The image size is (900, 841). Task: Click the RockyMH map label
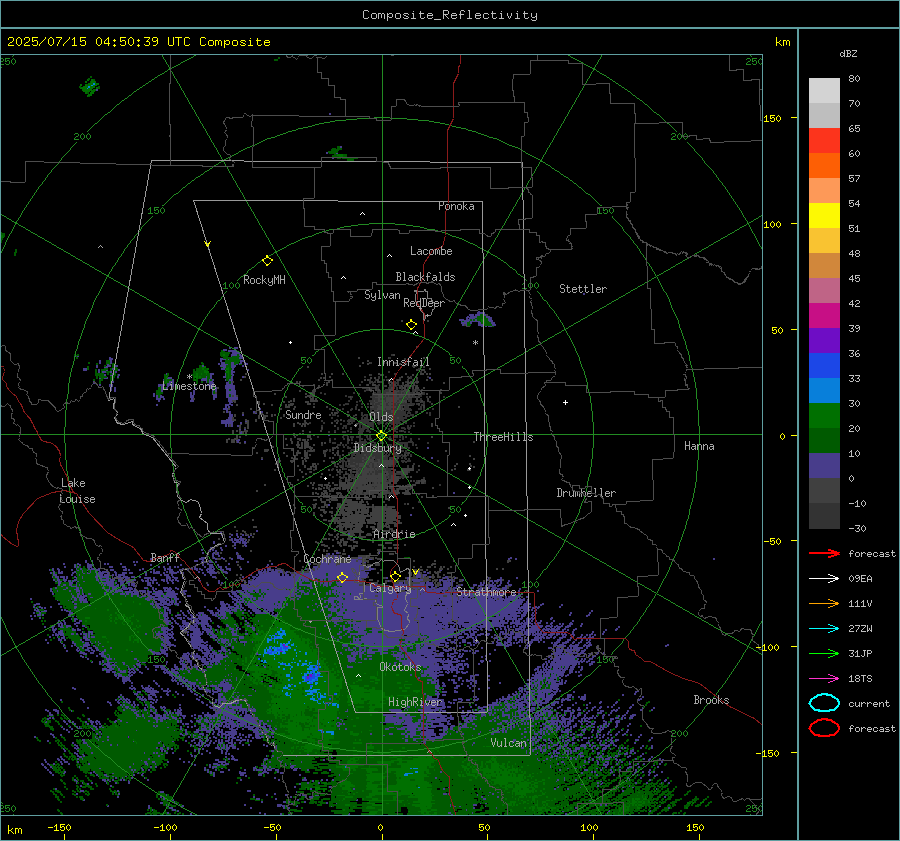[264, 280]
